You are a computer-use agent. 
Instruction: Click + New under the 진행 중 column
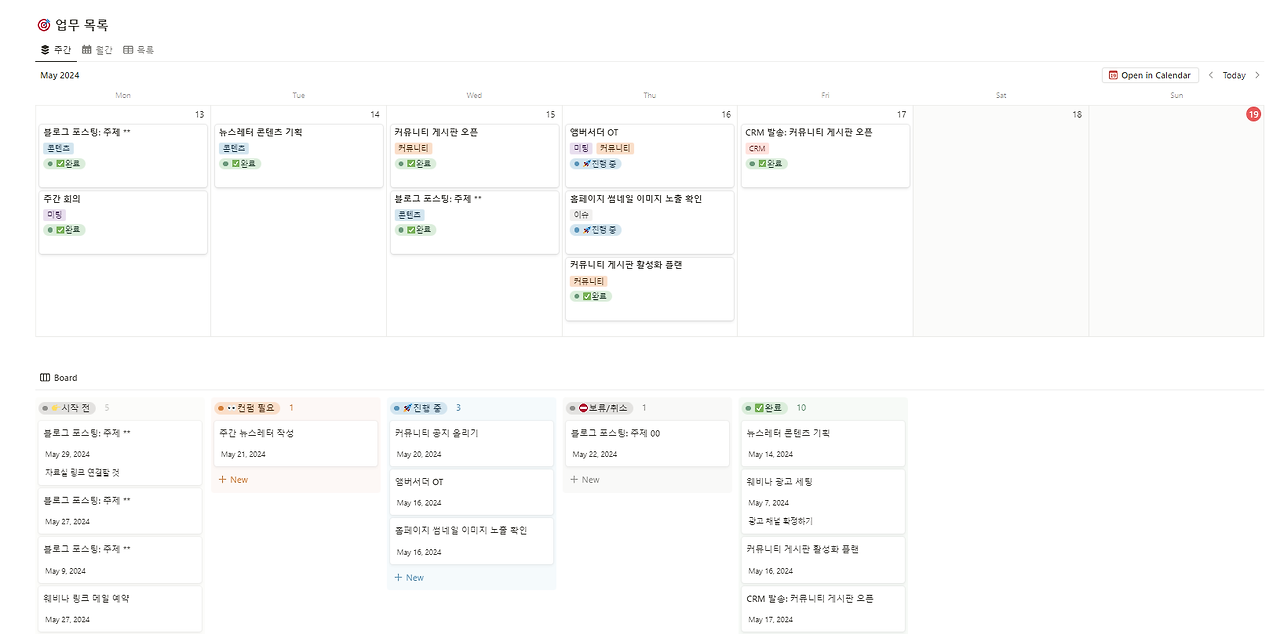pyautogui.click(x=409, y=577)
